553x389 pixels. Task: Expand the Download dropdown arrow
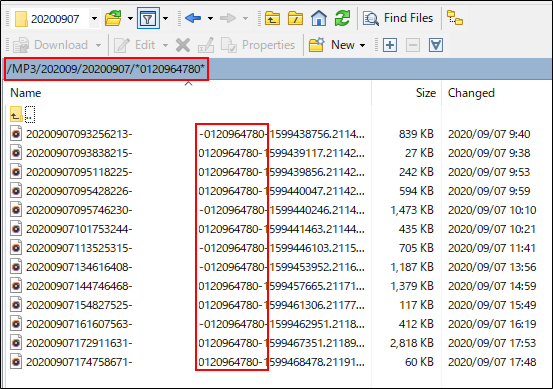(98, 45)
